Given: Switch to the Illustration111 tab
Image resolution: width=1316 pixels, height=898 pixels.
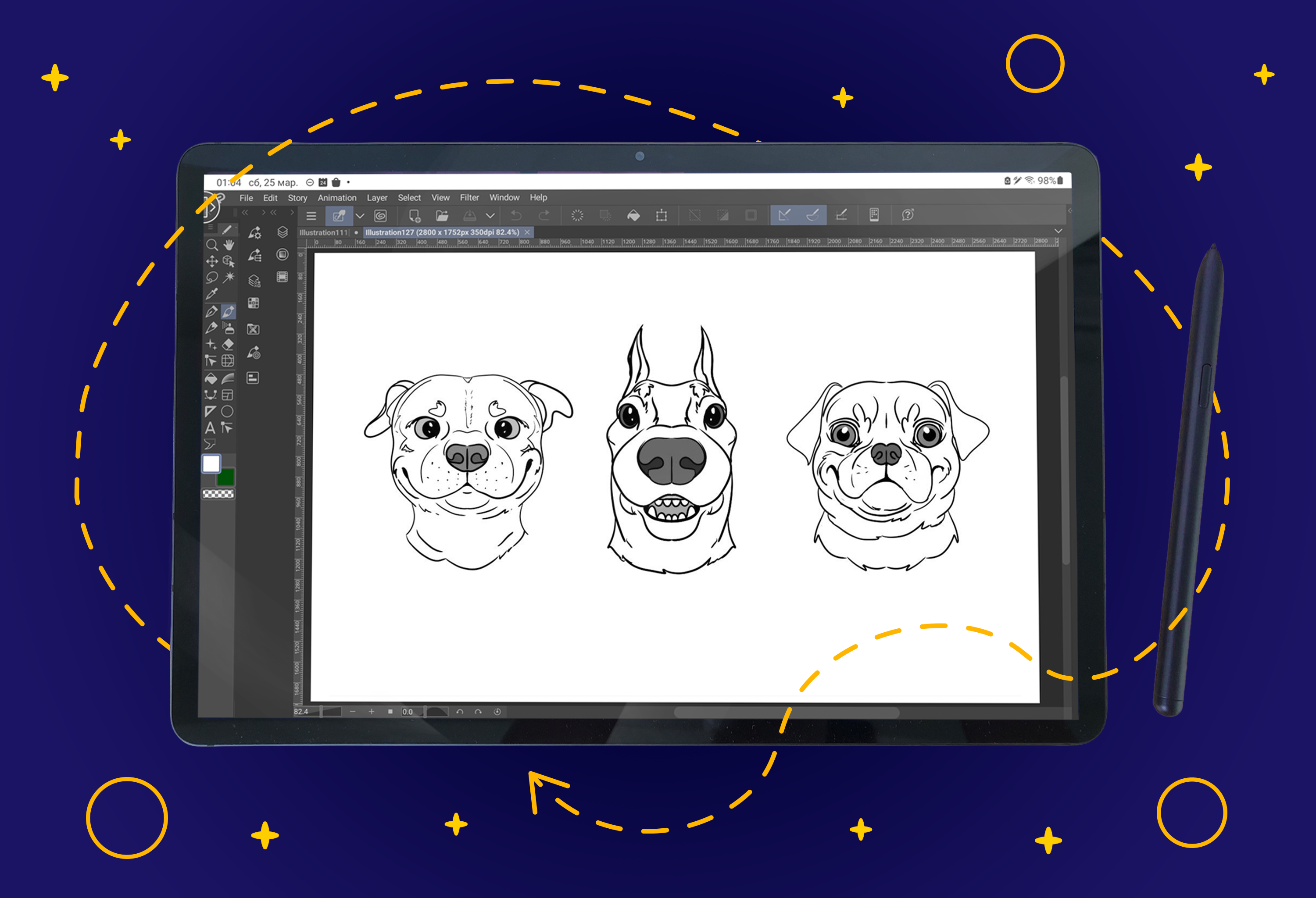Looking at the screenshot, I should [x=323, y=232].
